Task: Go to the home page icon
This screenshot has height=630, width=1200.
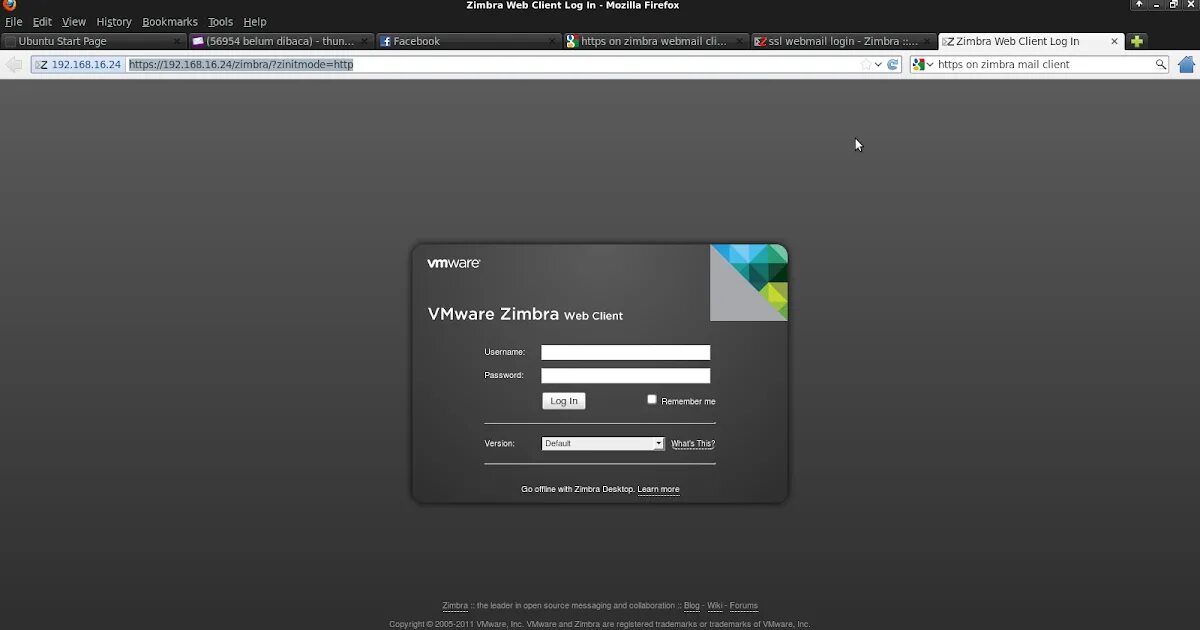Action: click(1187, 64)
